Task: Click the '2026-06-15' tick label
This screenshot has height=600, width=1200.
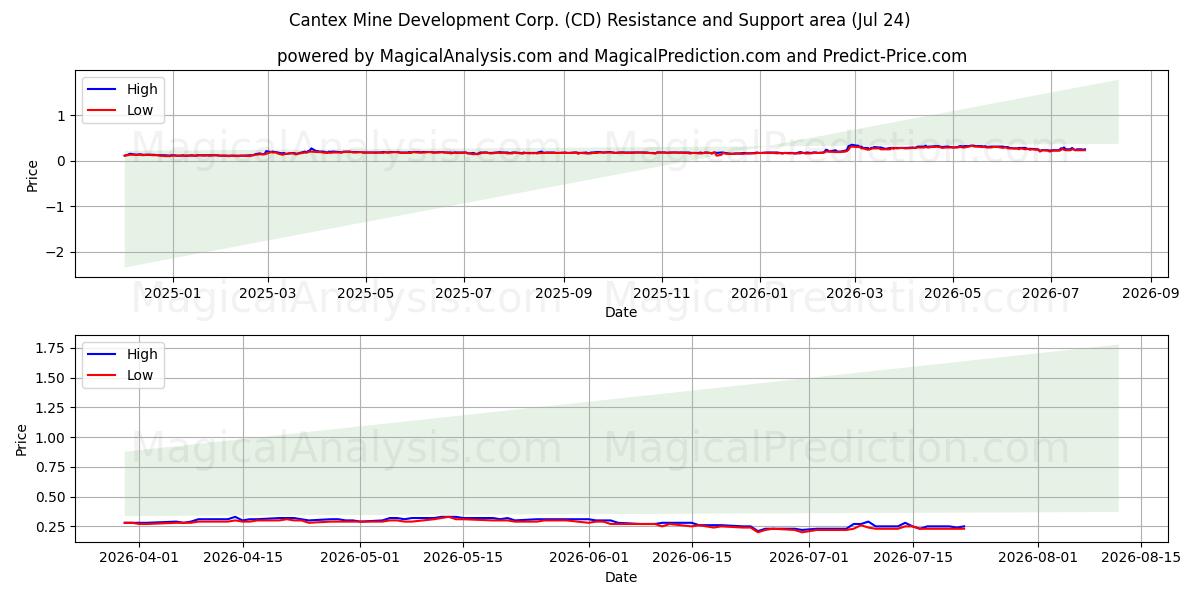Action: tap(692, 558)
